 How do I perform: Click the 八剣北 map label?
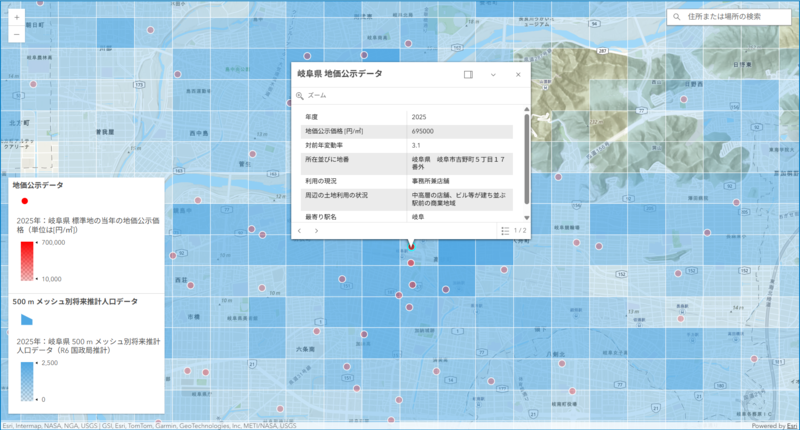[x=556, y=353]
